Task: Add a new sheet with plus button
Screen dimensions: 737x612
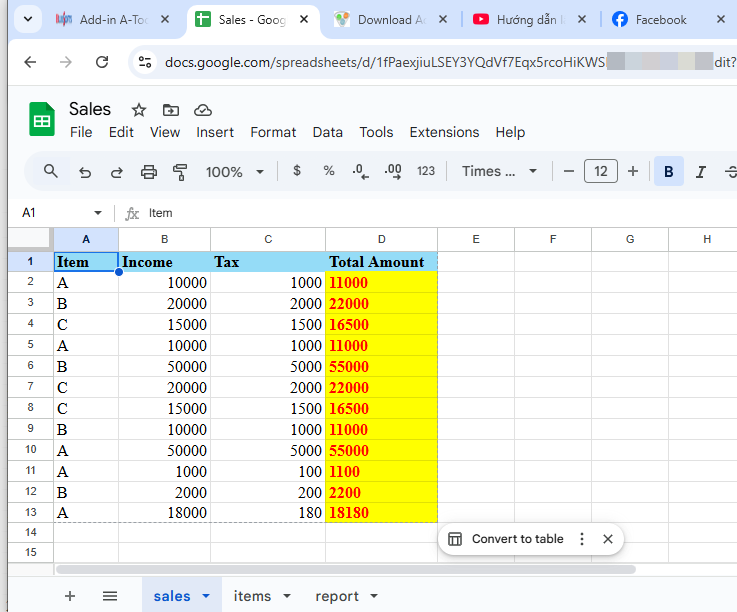Action: (70, 596)
